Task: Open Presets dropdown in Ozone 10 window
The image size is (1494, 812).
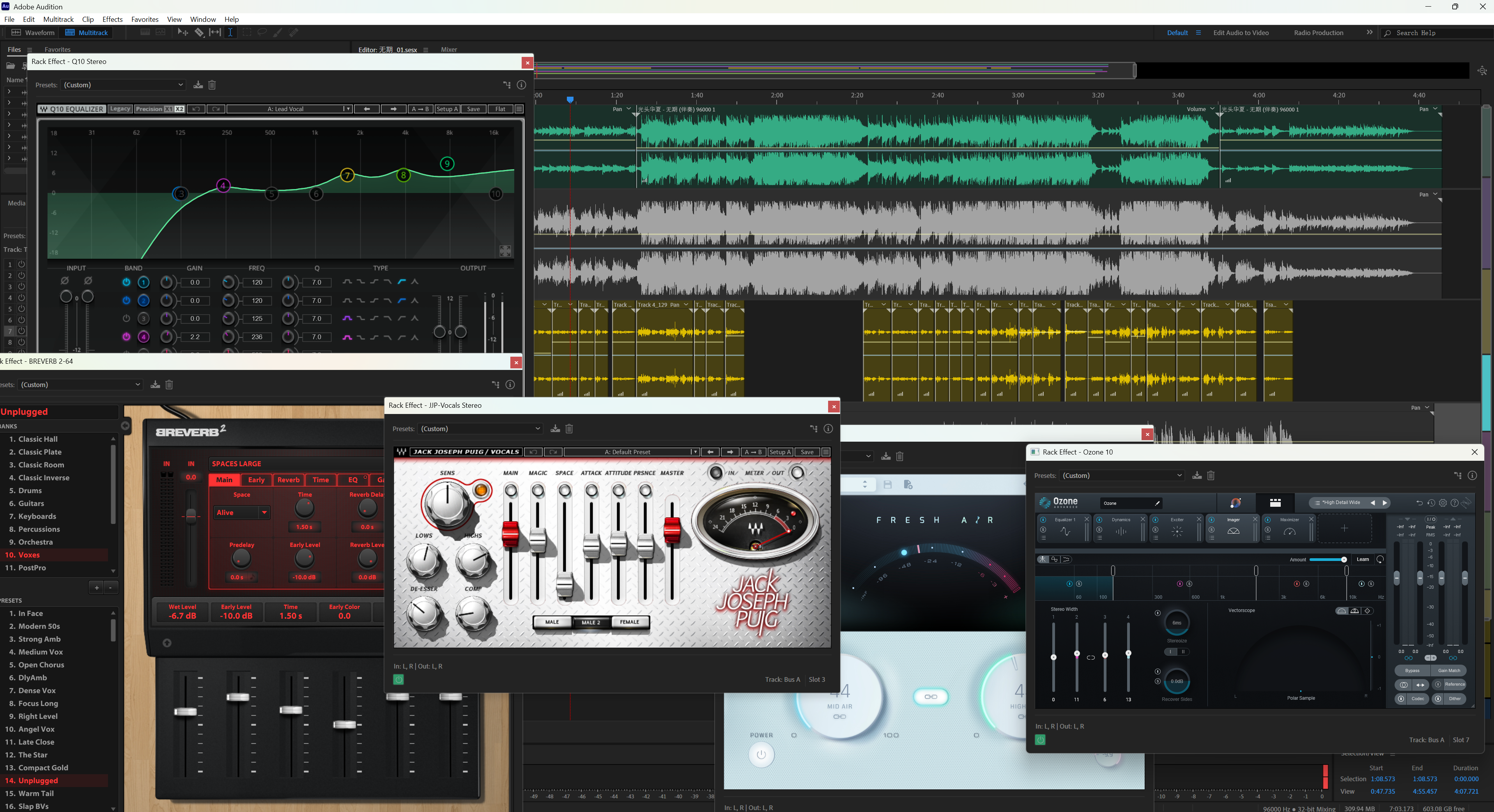Action: [x=1122, y=476]
